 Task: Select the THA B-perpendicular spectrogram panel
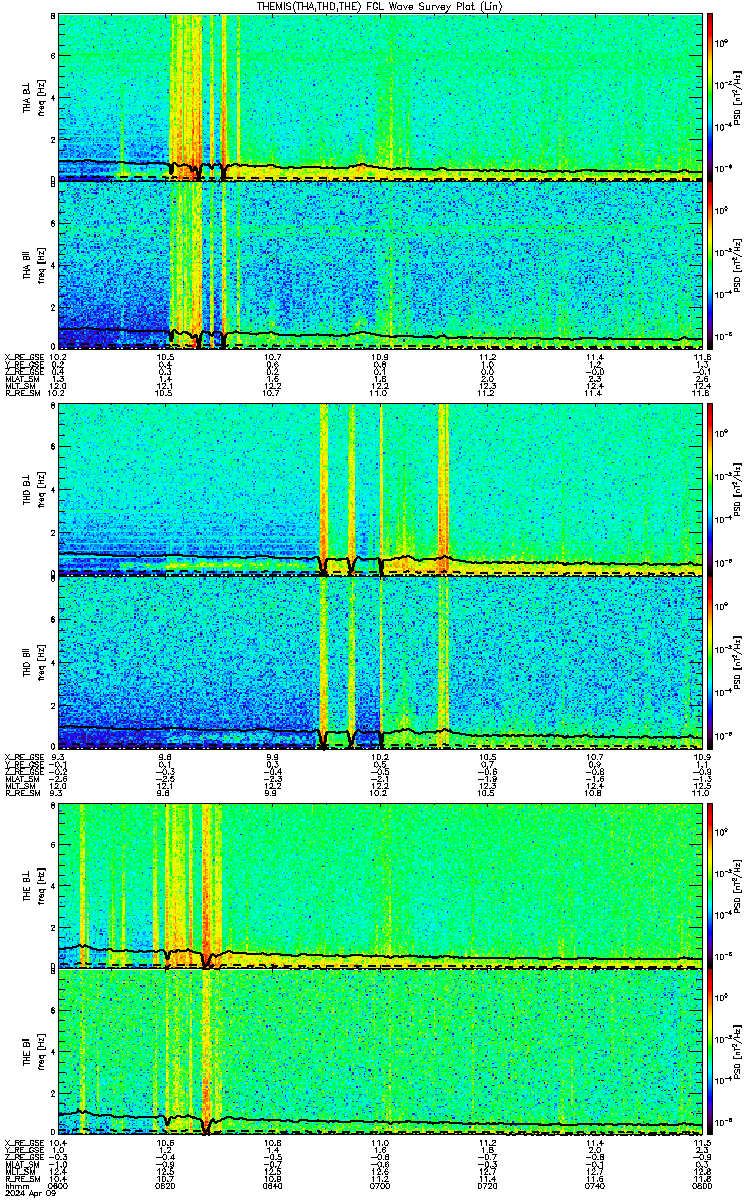[378, 97]
